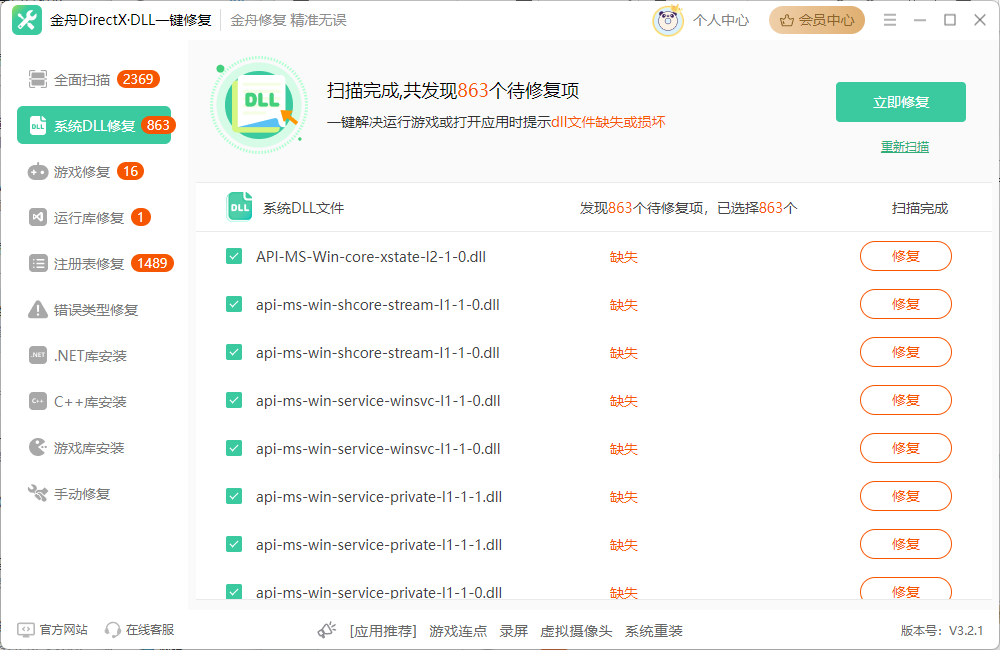The image size is (1000, 650).
Task: Go to C++库安装 tab
Action: point(94,401)
